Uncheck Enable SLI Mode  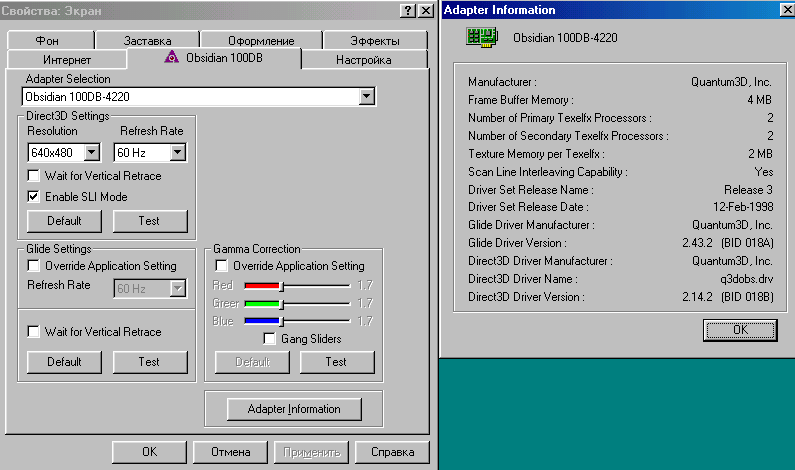coord(33,197)
